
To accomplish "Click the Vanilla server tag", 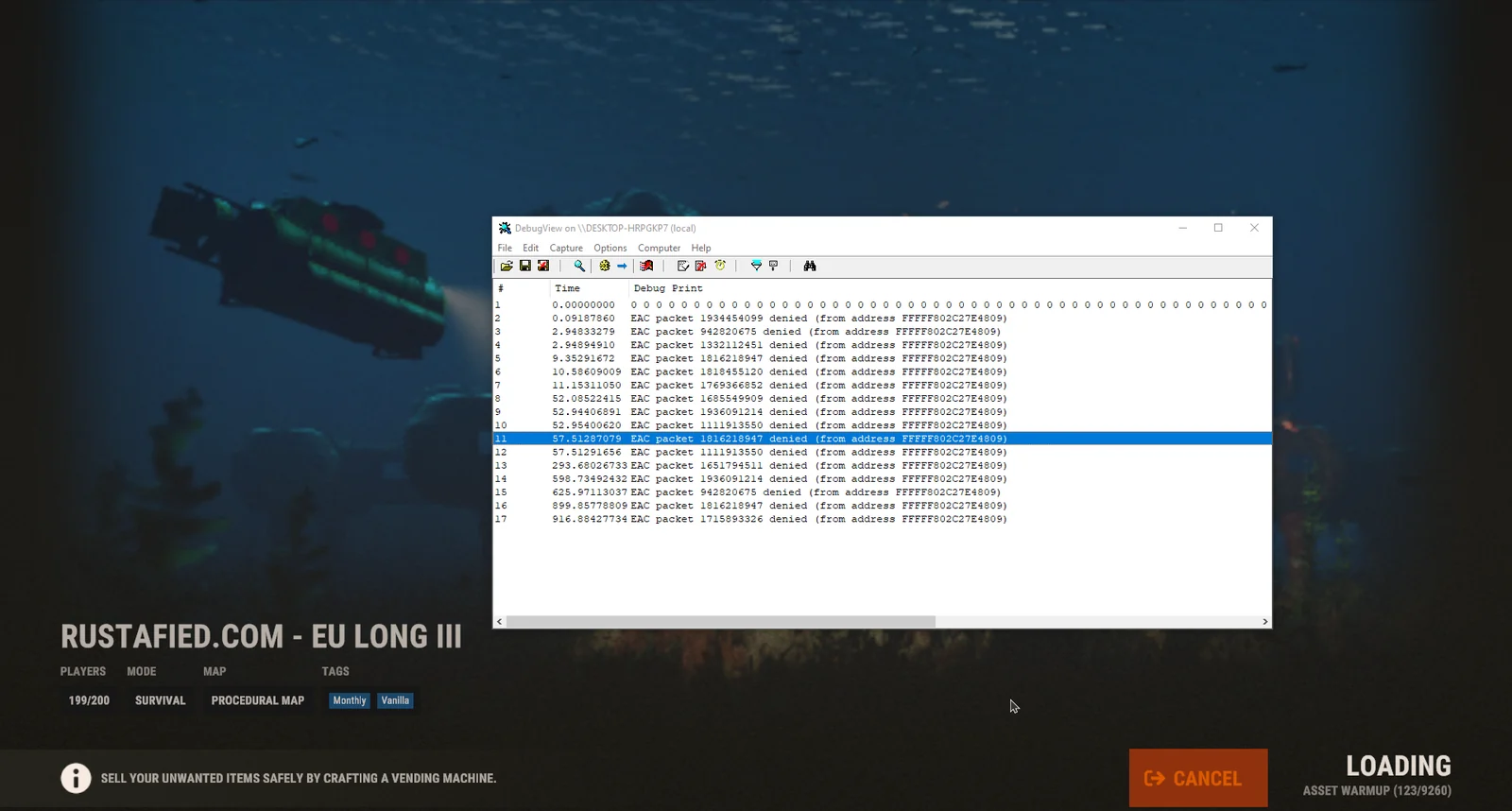I will click(x=395, y=700).
